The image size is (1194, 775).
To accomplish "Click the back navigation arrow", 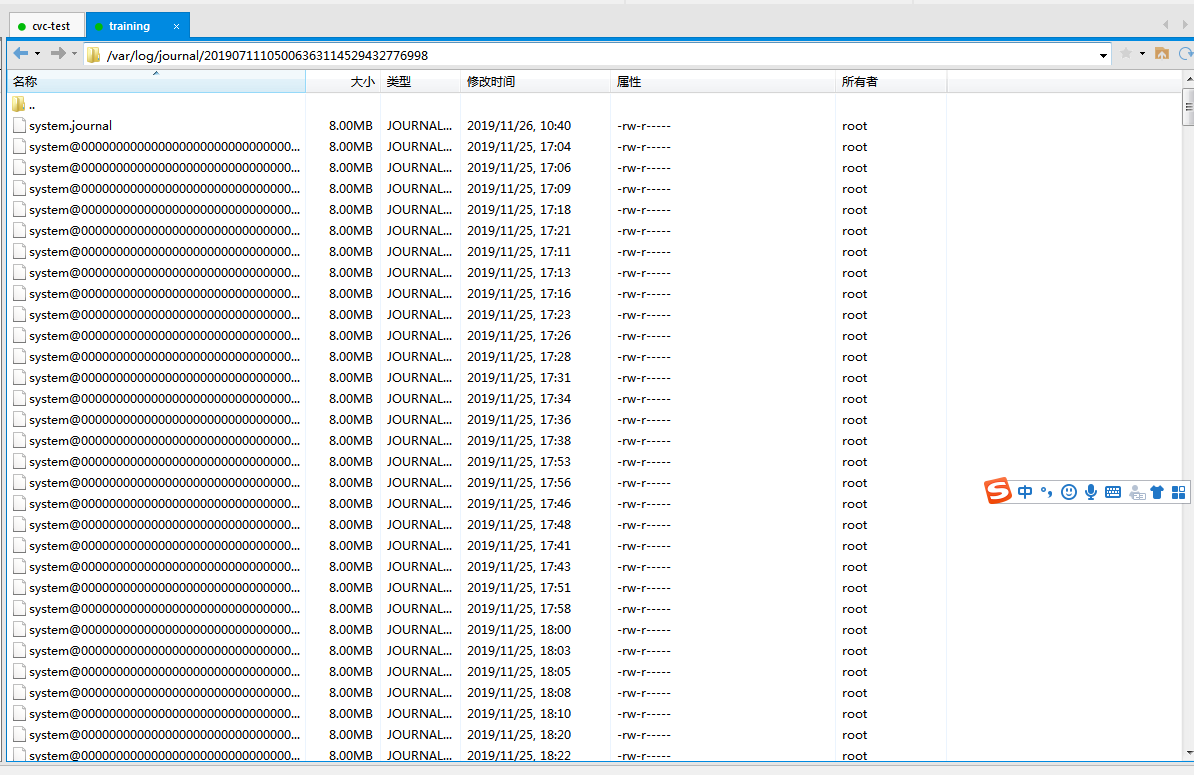I will point(21,55).
